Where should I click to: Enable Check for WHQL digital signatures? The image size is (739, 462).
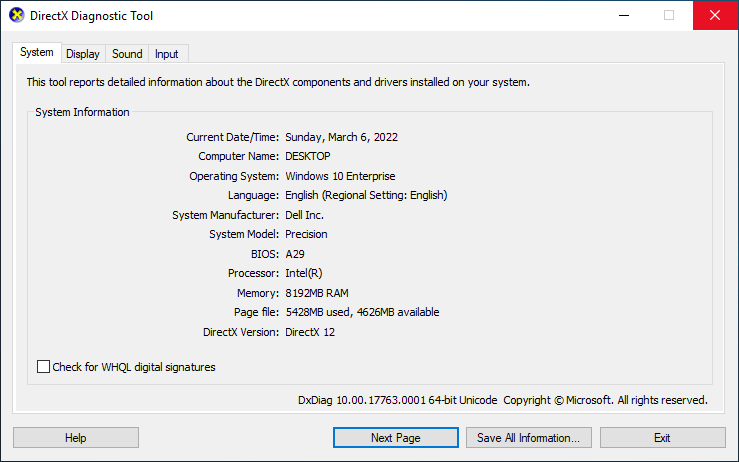click(x=44, y=367)
